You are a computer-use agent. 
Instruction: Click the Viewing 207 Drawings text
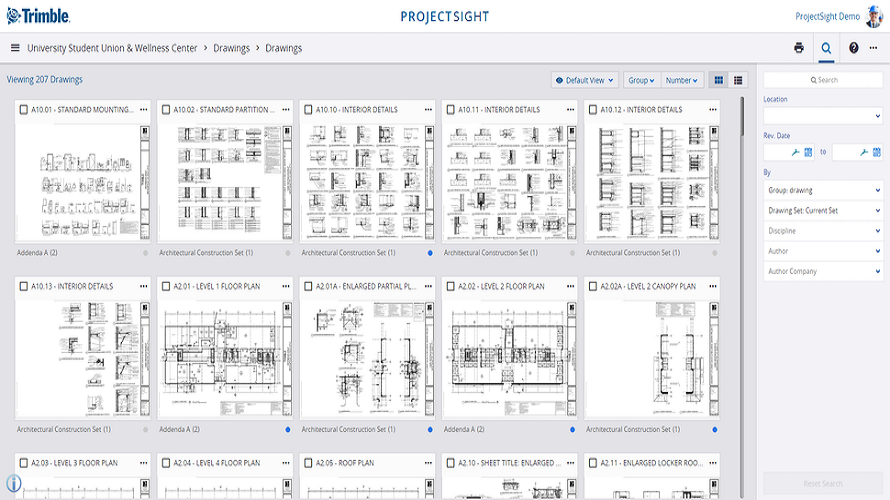click(x=45, y=79)
